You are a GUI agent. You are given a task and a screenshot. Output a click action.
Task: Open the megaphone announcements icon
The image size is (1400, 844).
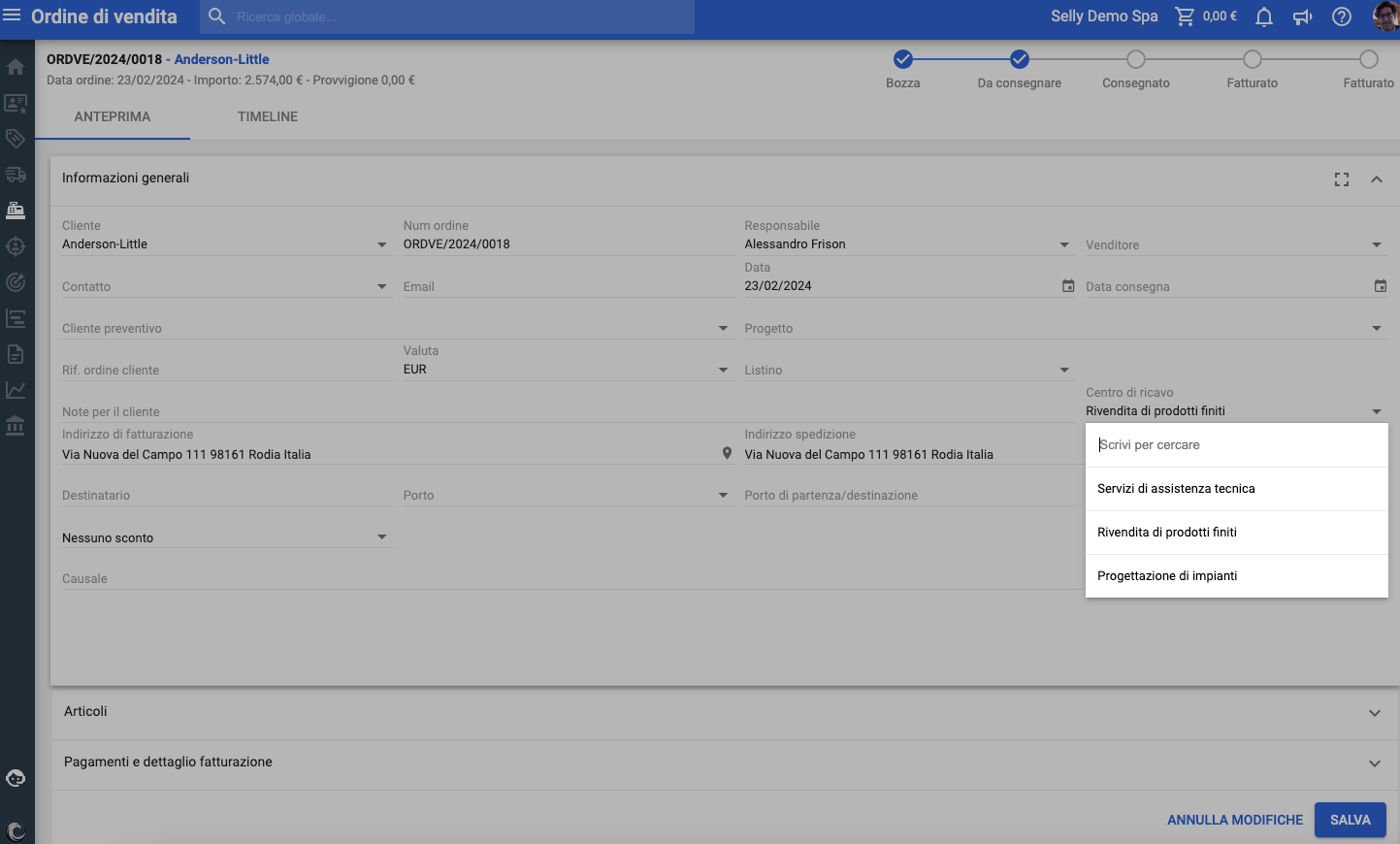[x=1302, y=16]
